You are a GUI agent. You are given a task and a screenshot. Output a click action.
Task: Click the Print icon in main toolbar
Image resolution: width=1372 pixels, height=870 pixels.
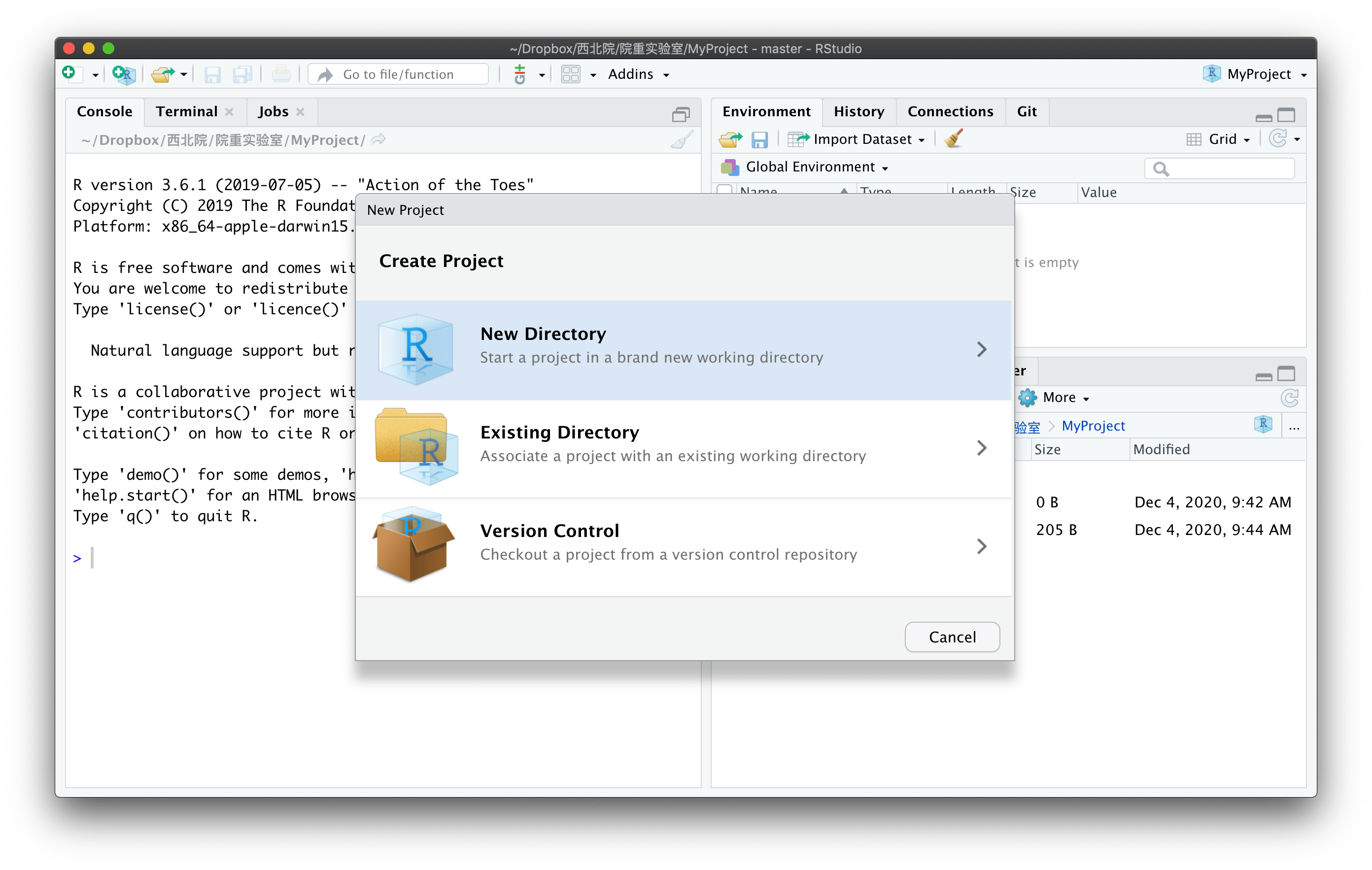(x=281, y=74)
